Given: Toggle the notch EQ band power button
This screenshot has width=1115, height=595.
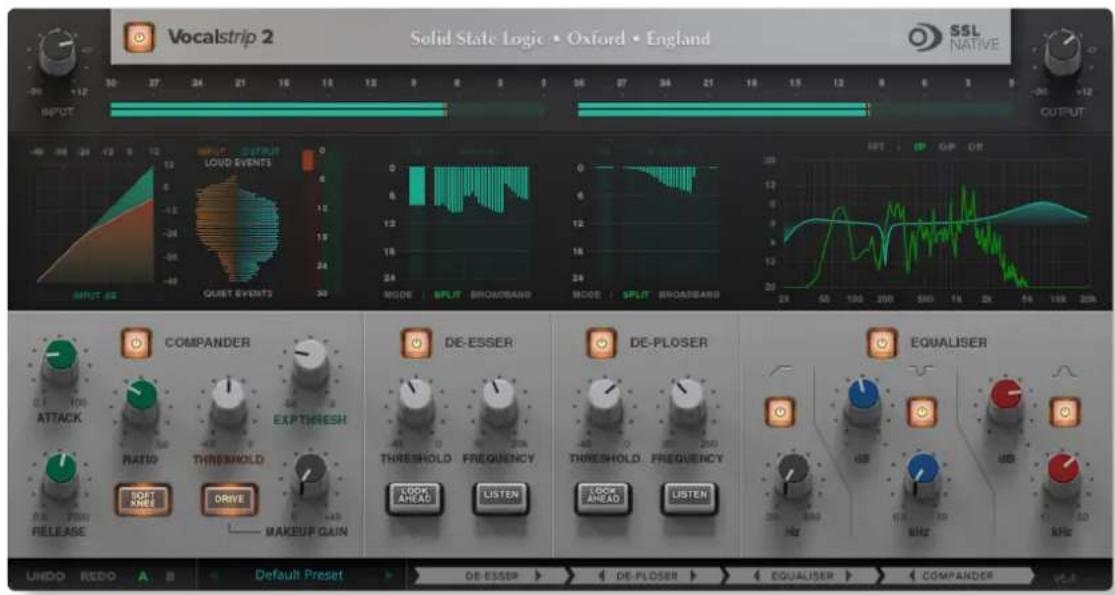Looking at the screenshot, I should 922,412.
